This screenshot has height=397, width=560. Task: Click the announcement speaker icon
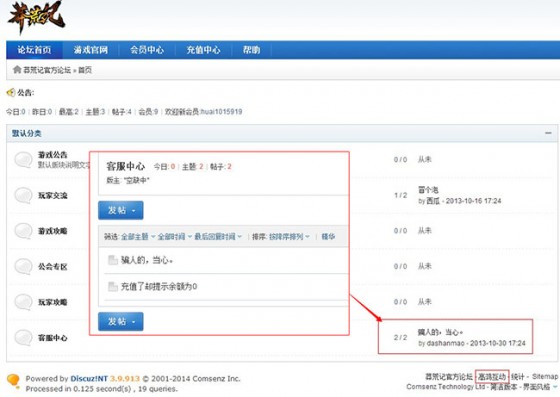(11, 92)
